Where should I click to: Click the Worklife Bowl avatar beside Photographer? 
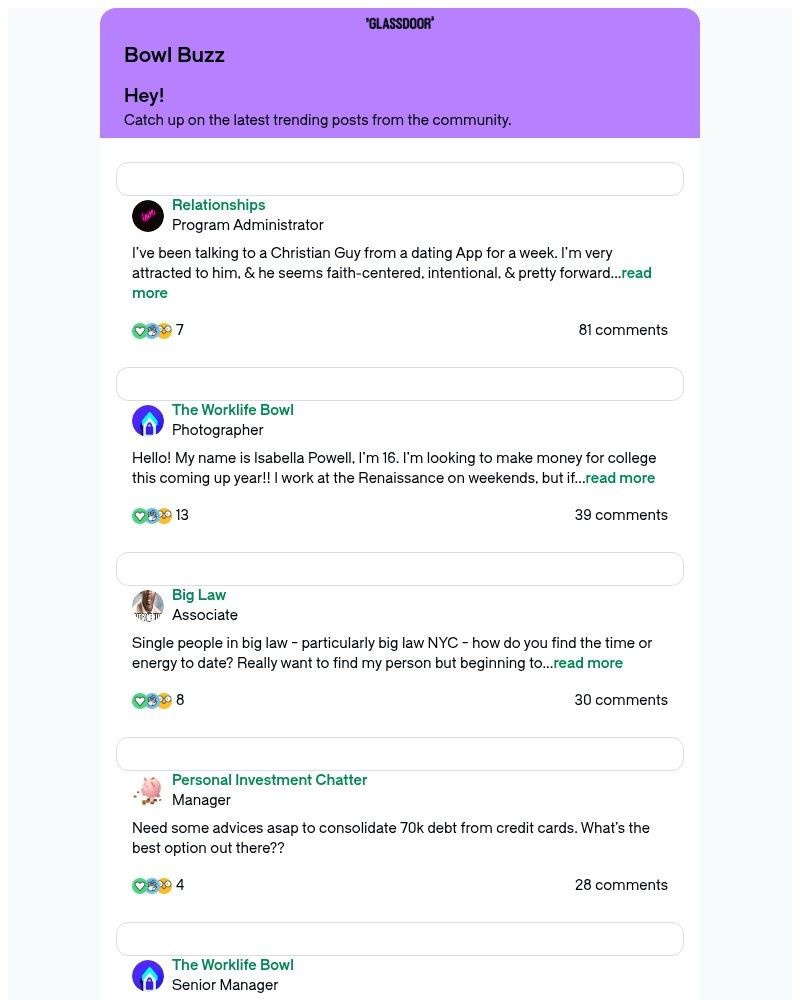148,421
